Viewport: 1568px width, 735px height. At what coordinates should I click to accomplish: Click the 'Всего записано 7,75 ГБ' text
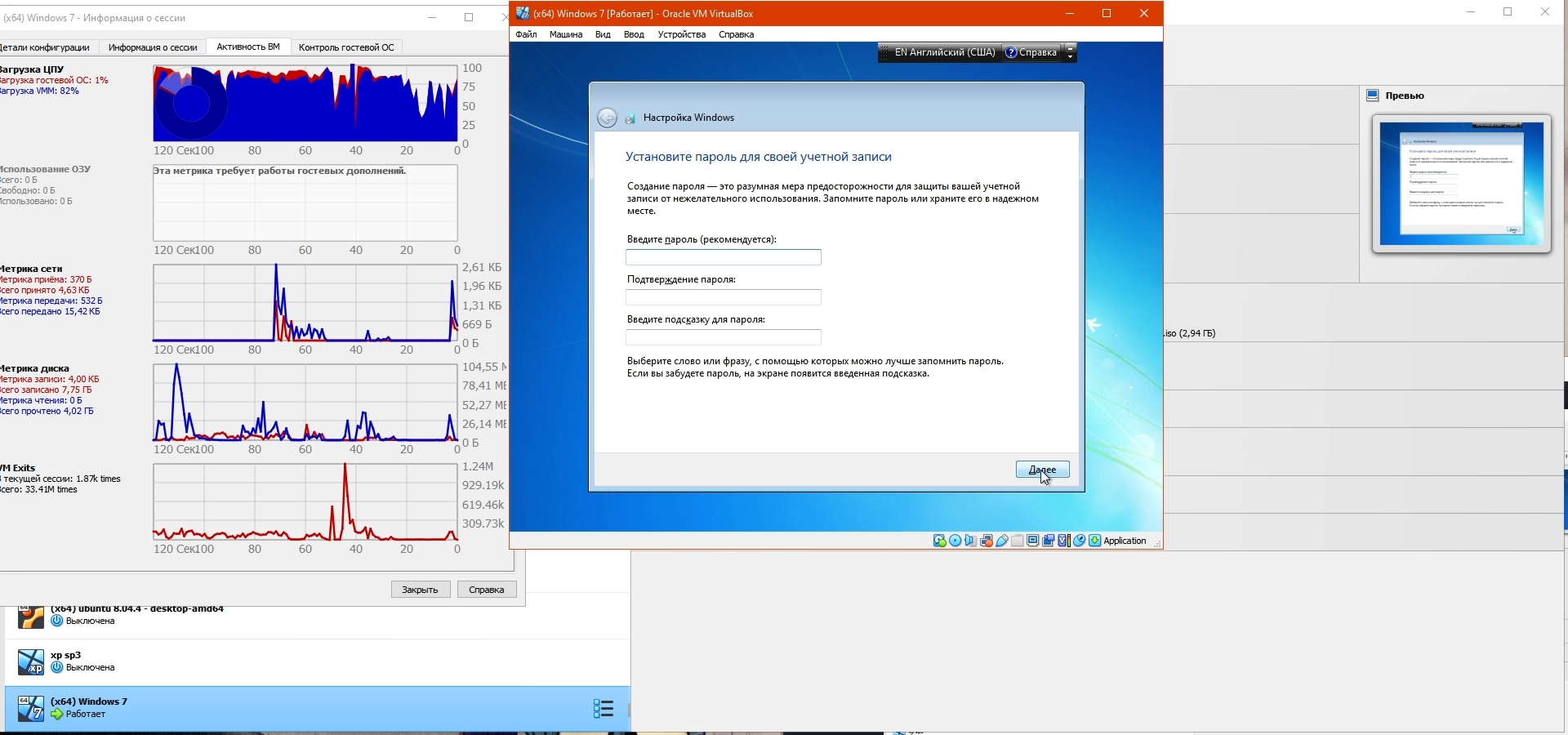click(47, 390)
